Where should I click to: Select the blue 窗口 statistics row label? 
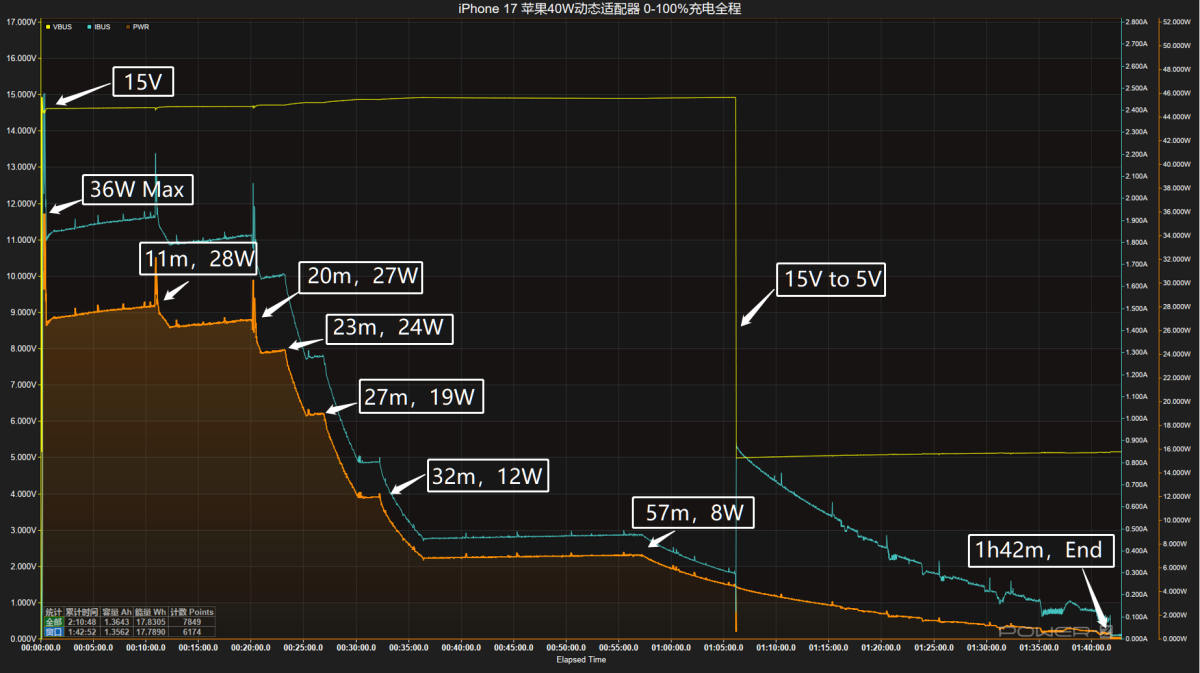(54, 631)
